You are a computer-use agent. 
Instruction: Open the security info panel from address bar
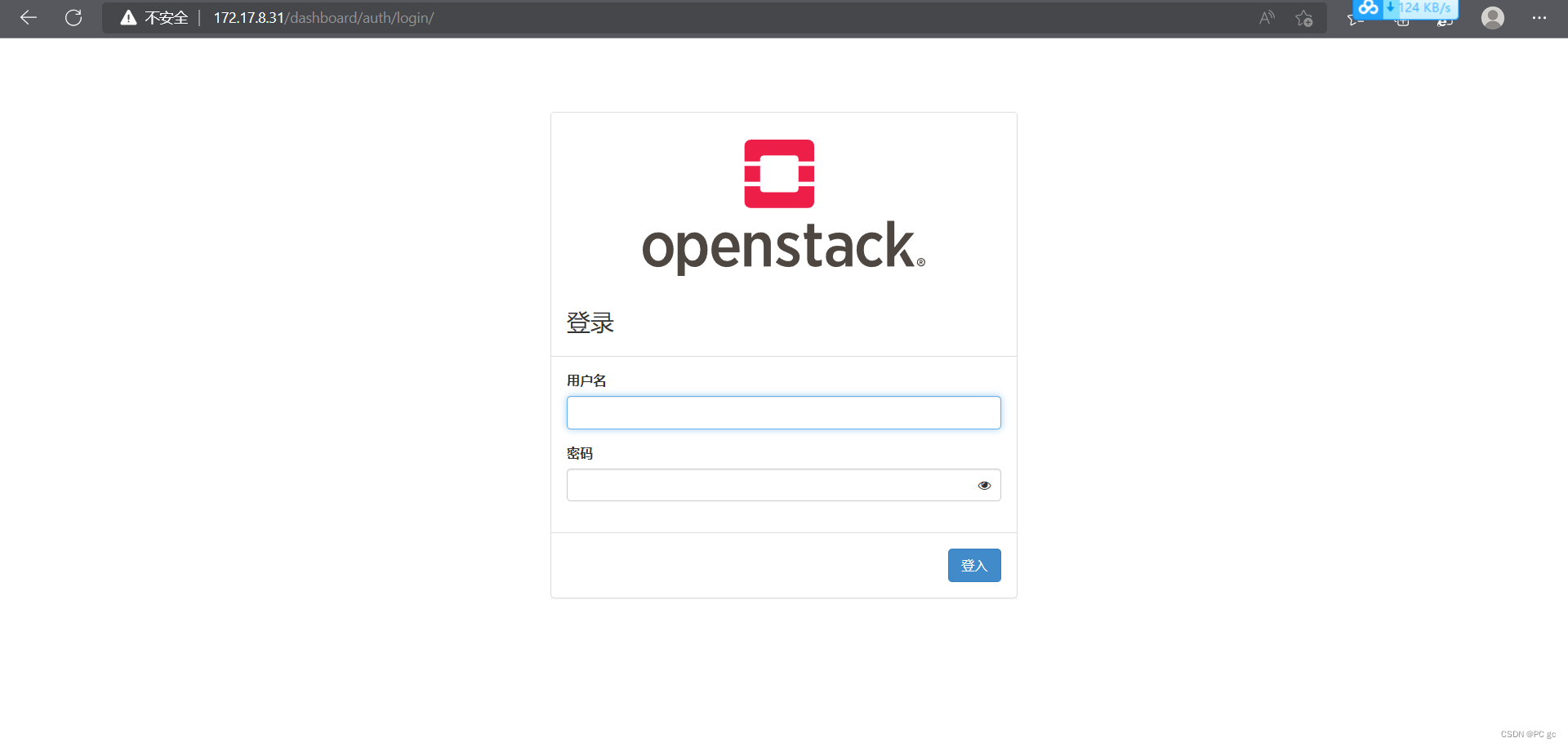tap(128, 17)
